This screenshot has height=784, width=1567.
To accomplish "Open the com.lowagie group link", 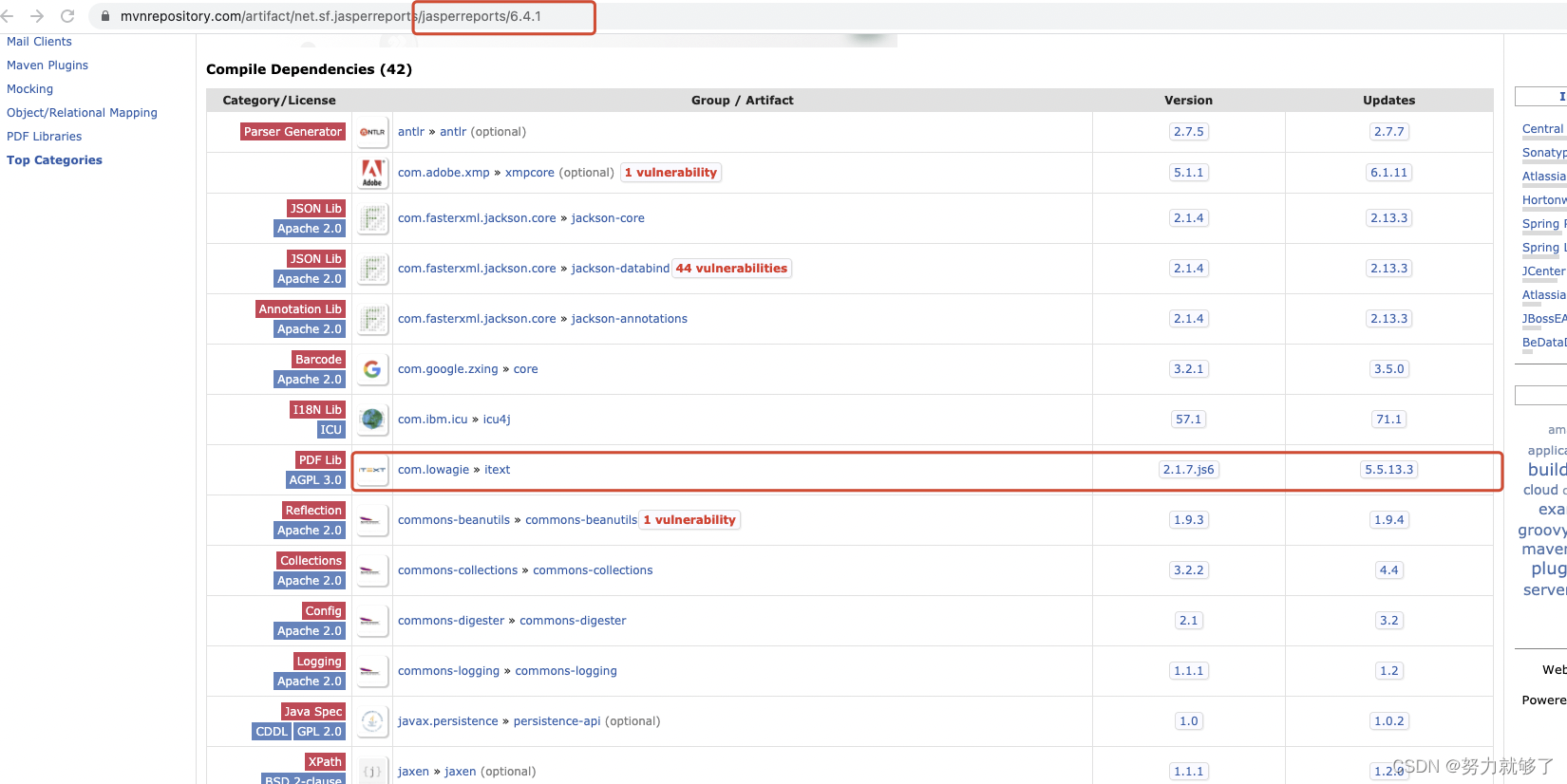I will click(433, 470).
